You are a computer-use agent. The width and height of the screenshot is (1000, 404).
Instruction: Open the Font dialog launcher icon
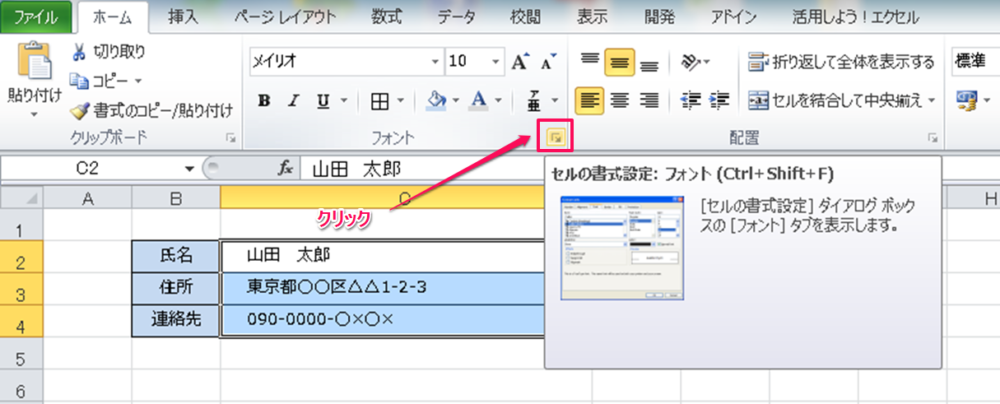pos(556,136)
